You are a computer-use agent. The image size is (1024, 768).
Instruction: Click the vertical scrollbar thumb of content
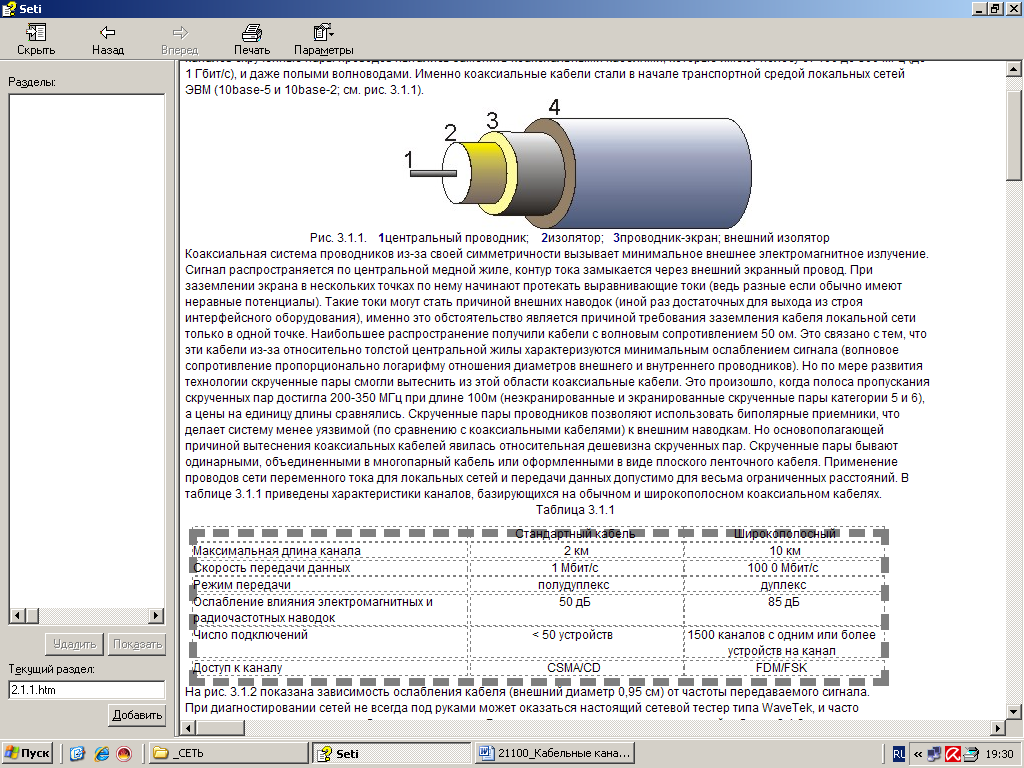click(x=1014, y=136)
